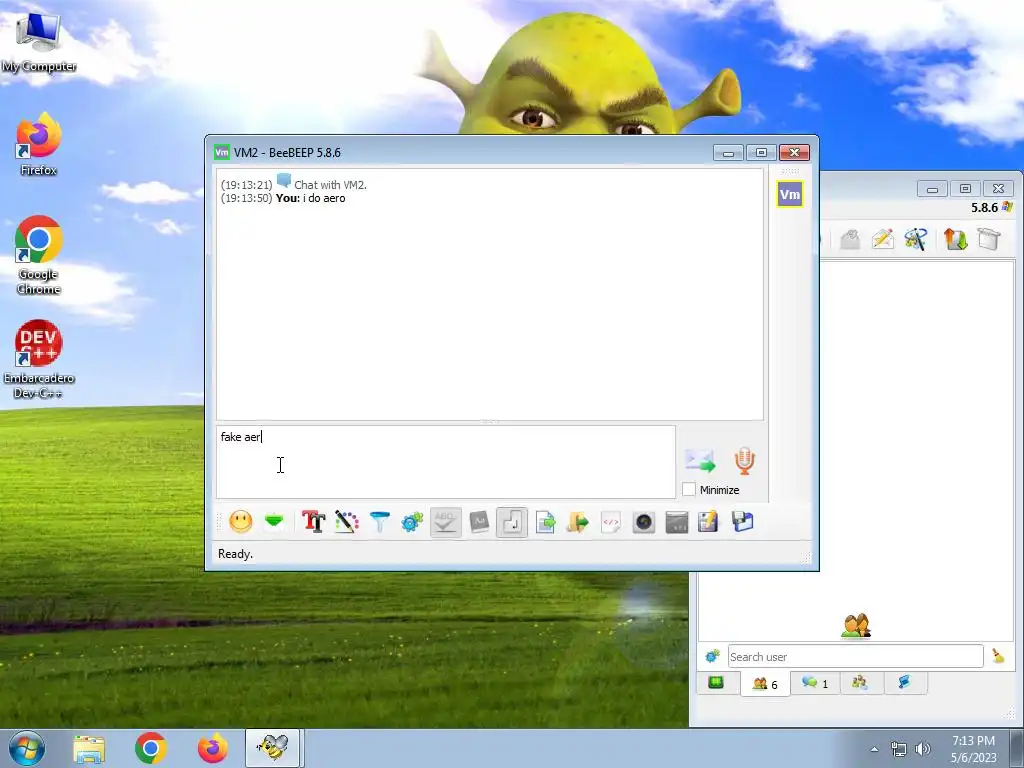The image size is (1024, 768).
Task: Click the green down-arrow emoticon menu icon
Action: coord(274,522)
